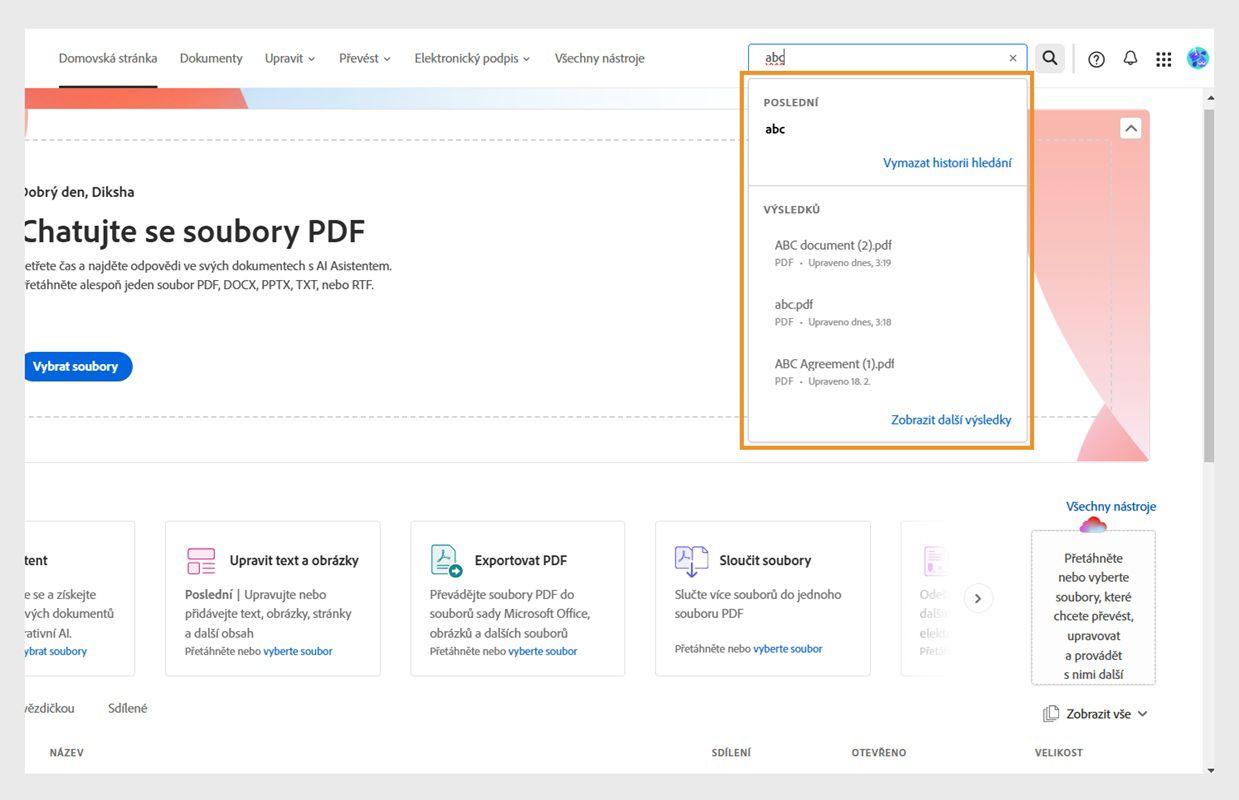Expand the Elektronický podpis menu
Viewport: 1239px width, 800px height.
pos(472,58)
